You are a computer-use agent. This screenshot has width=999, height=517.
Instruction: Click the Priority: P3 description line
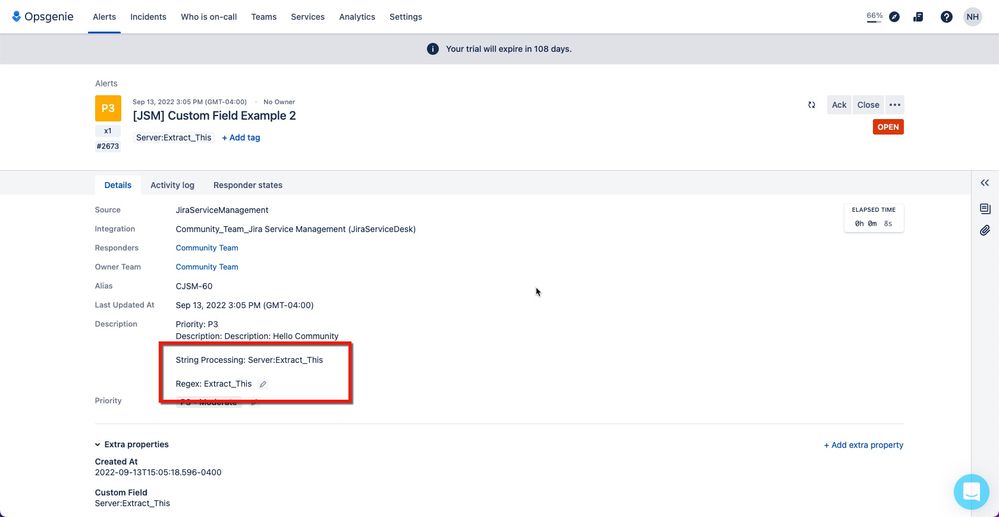click(x=197, y=324)
